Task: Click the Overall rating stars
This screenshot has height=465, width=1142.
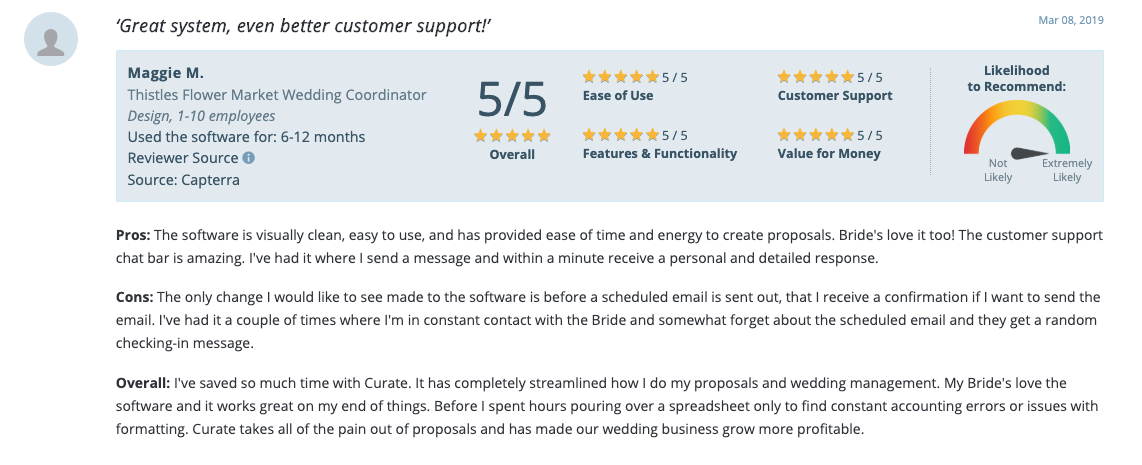Action: tap(512, 136)
